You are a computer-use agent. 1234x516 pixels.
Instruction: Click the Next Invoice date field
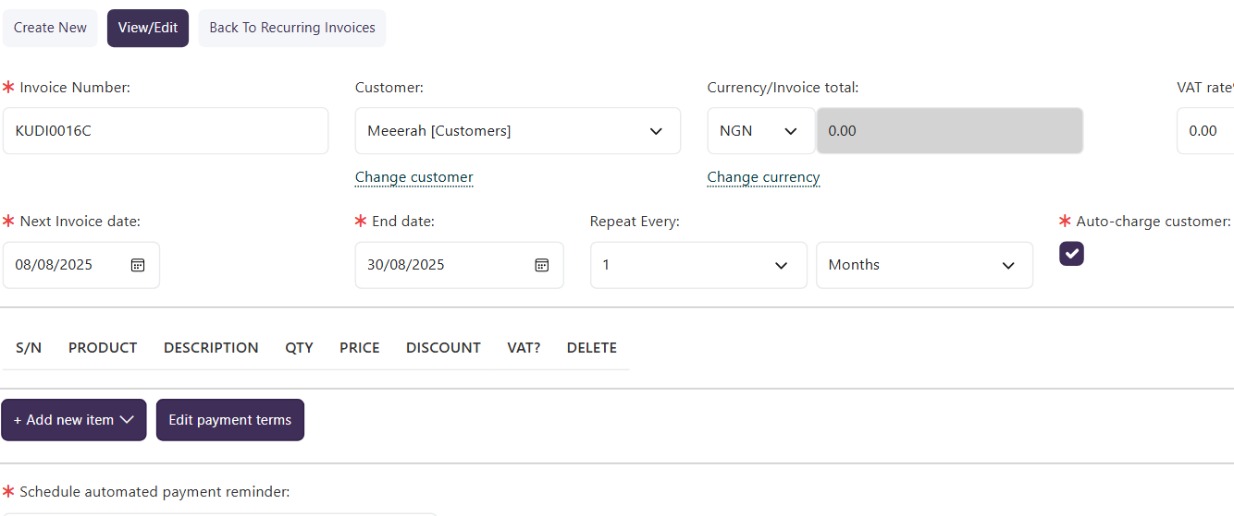point(81,265)
